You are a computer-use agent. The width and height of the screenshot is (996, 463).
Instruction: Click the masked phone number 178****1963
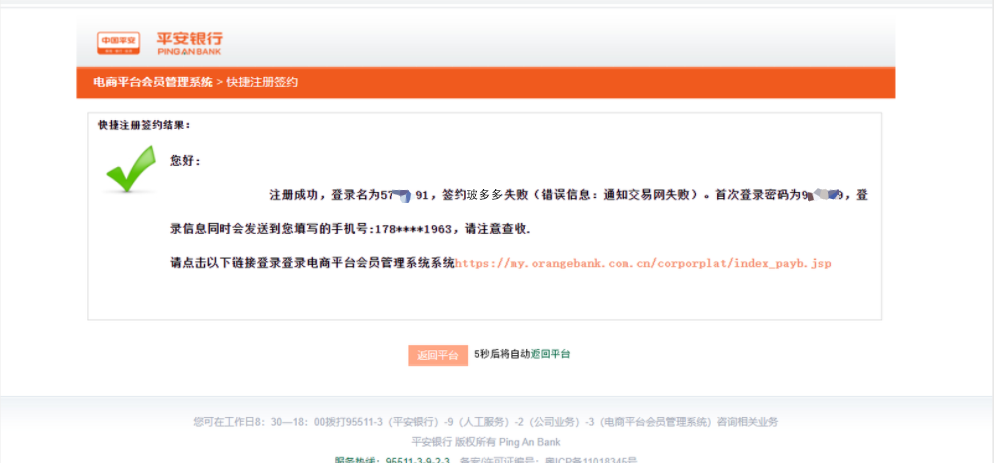pos(415,229)
